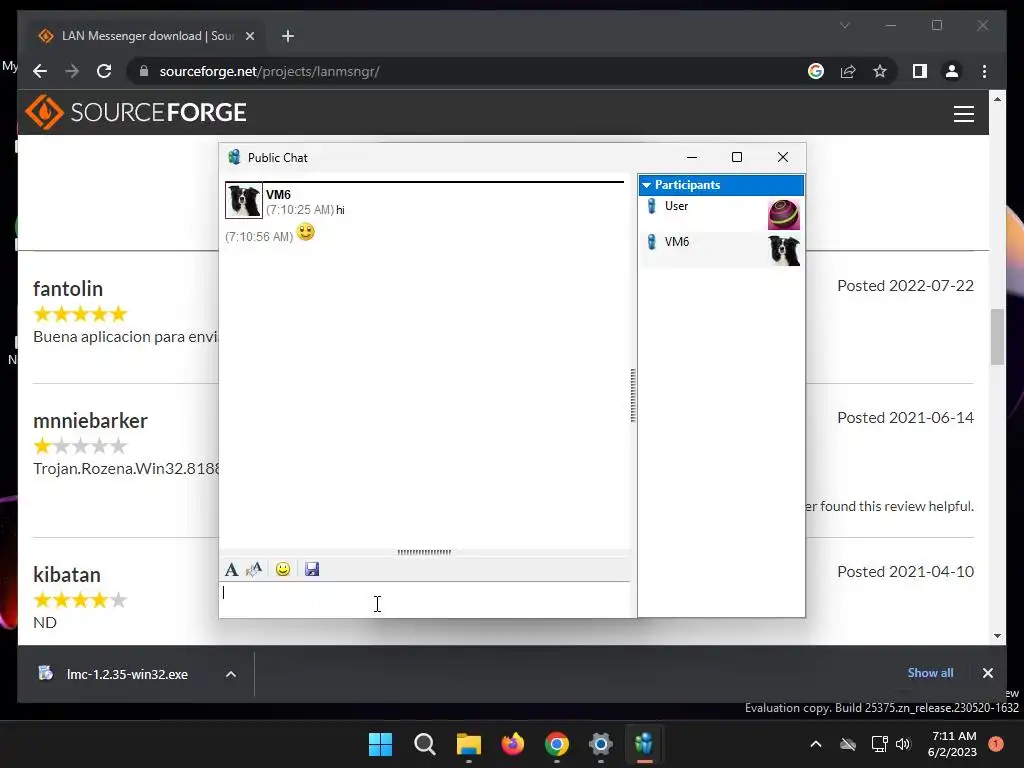Select participant VM6 in the list
Viewport: 1024px width, 768px height.
[x=721, y=250]
